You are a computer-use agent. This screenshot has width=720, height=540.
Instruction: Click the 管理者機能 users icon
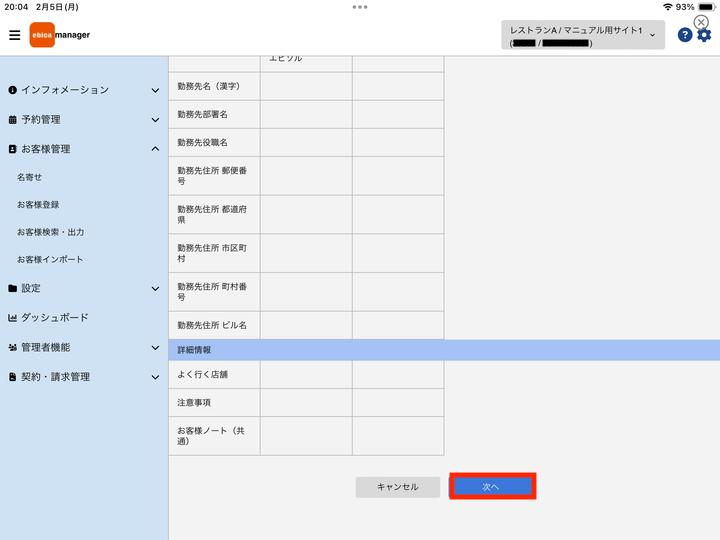[x=12, y=348]
